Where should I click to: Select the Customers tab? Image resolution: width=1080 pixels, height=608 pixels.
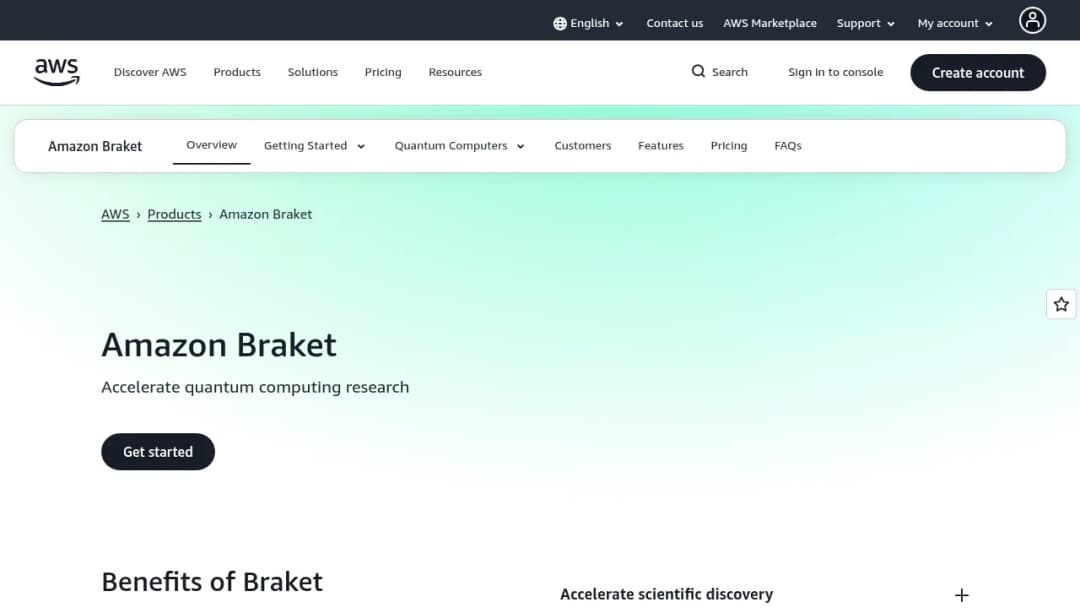(x=583, y=146)
